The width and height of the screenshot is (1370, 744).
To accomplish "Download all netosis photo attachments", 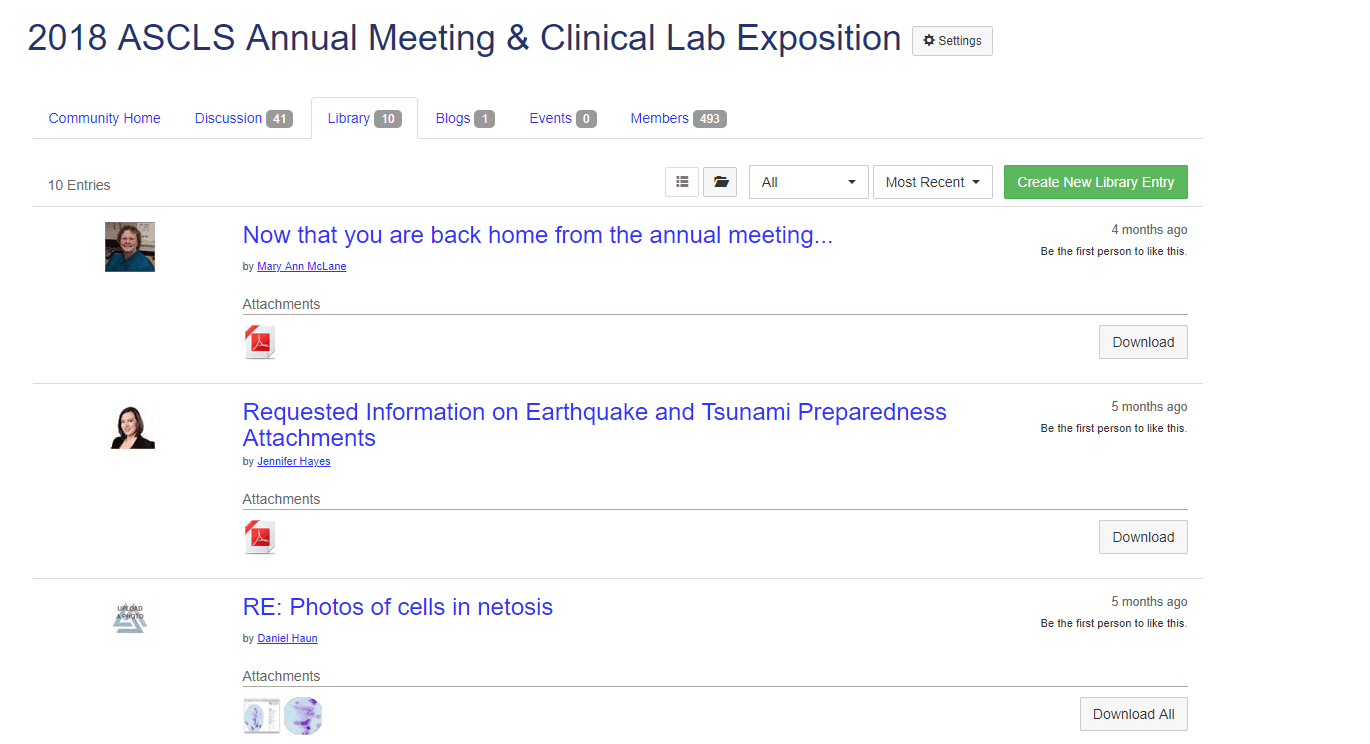I will (1133, 714).
